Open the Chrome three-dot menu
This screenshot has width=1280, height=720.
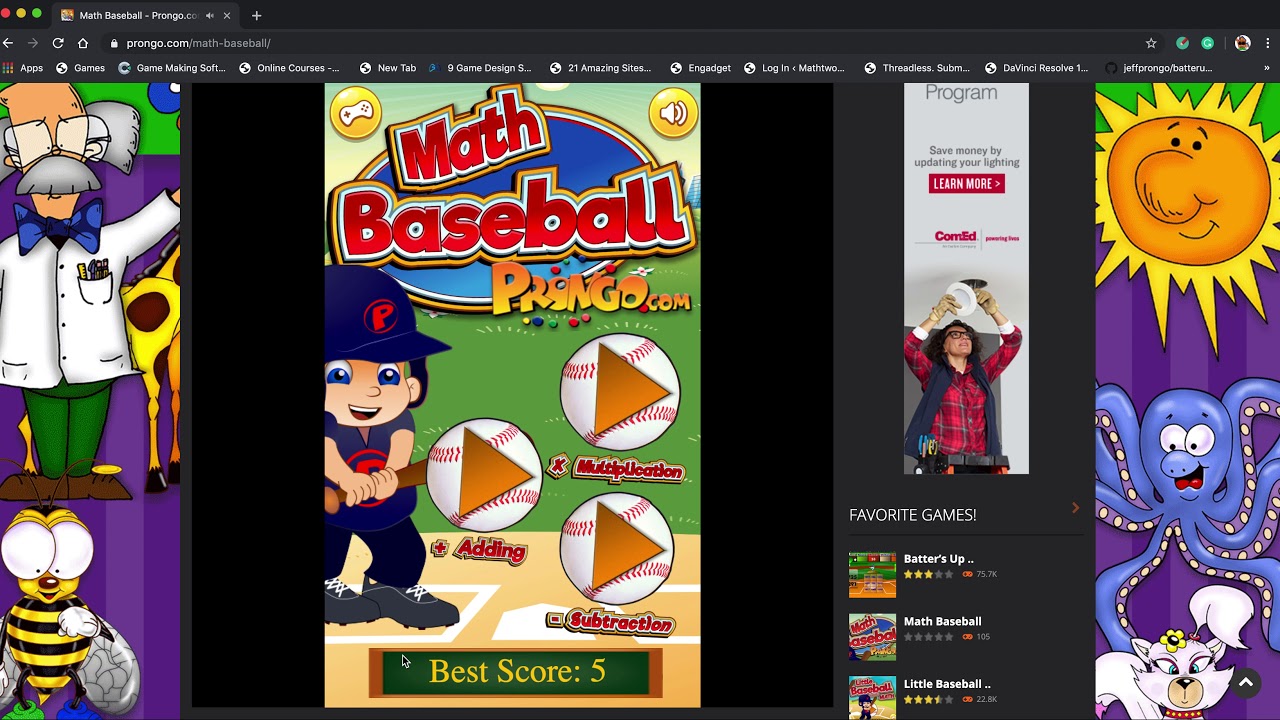click(x=1268, y=43)
